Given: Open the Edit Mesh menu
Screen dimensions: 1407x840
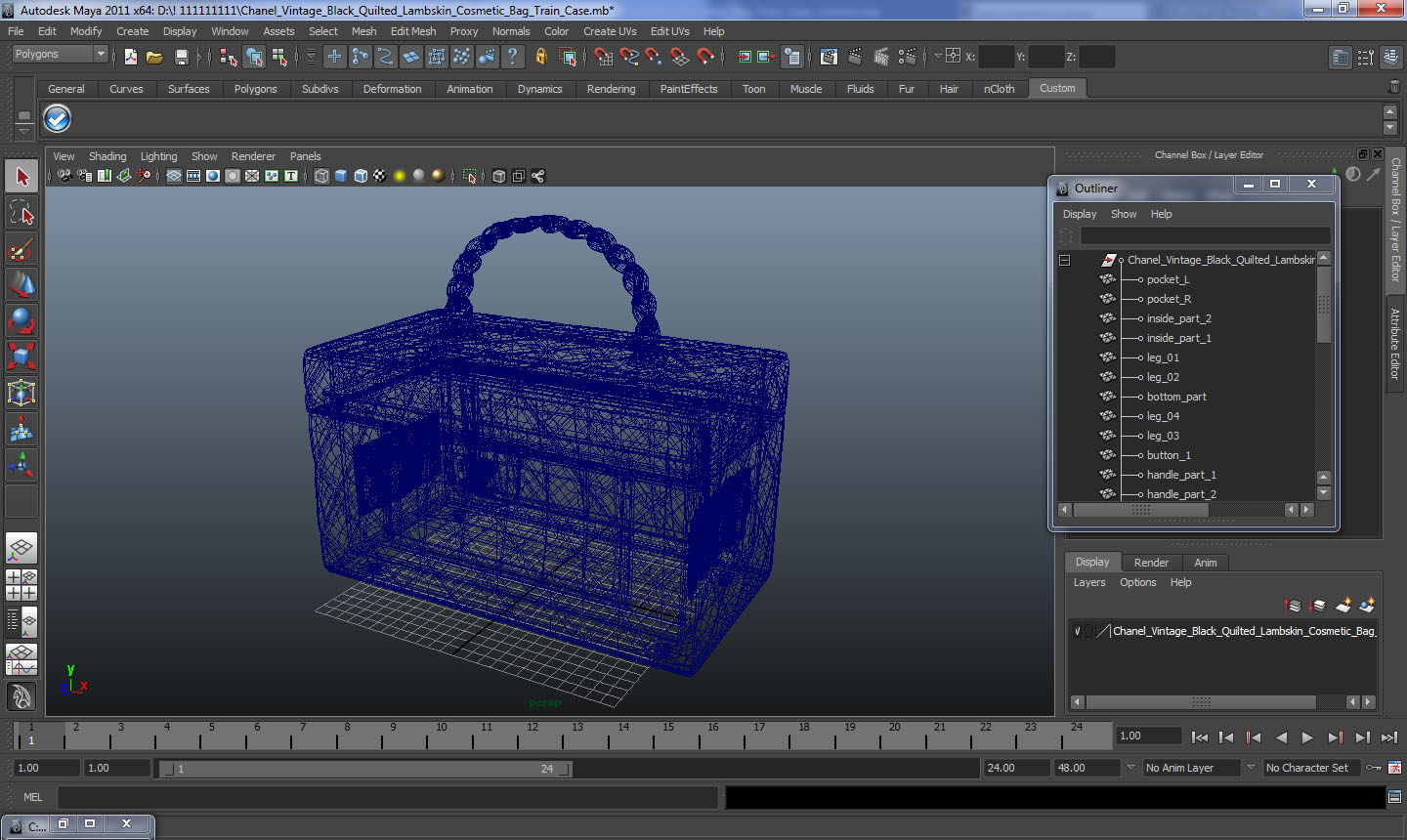Looking at the screenshot, I should coord(413,31).
